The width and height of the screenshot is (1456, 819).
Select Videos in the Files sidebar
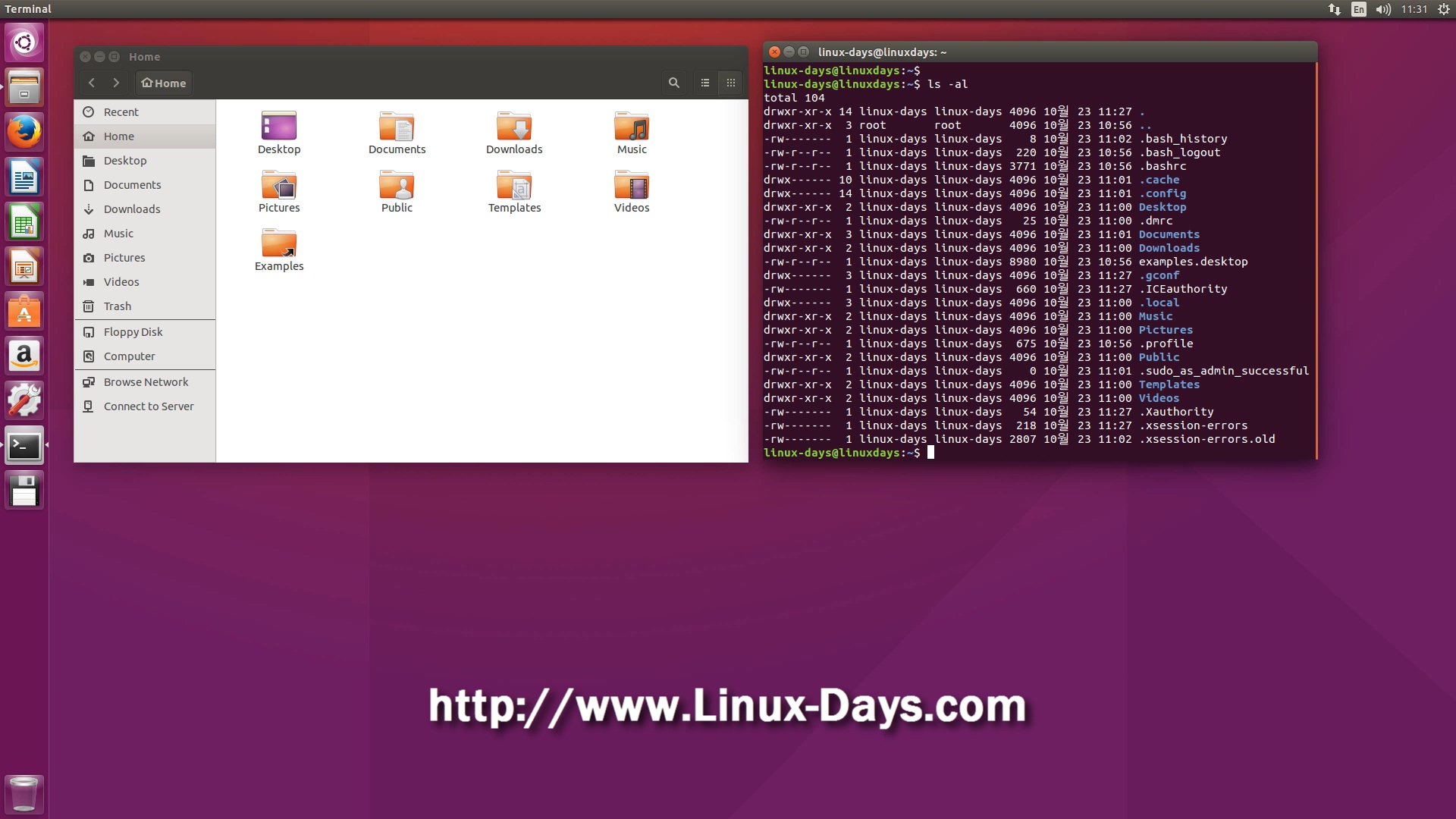tap(145, 281)
